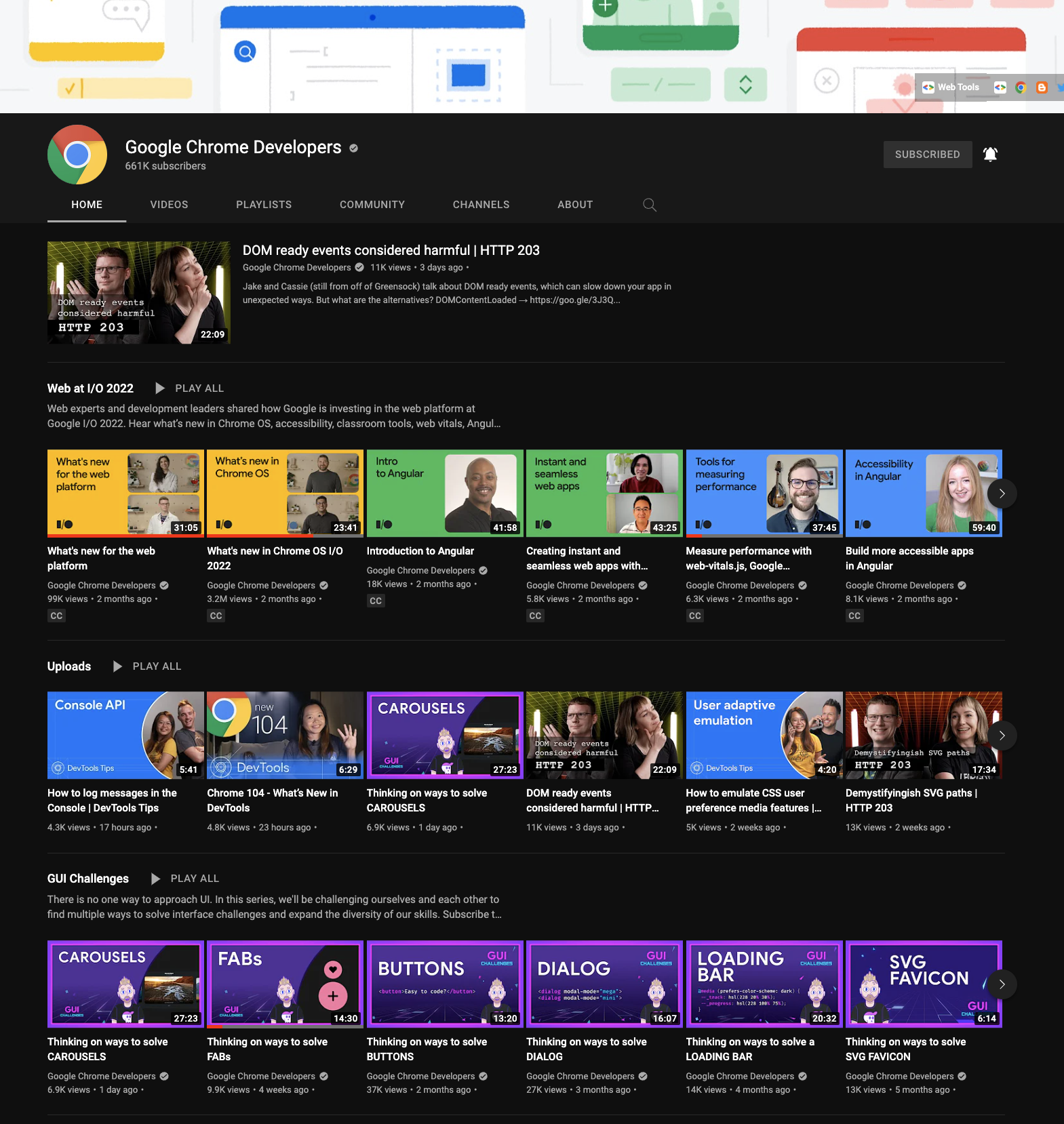1064x1124 pixels.
Task: Play the new 104 DevTools thumbnail
Action: click(285, 736)
